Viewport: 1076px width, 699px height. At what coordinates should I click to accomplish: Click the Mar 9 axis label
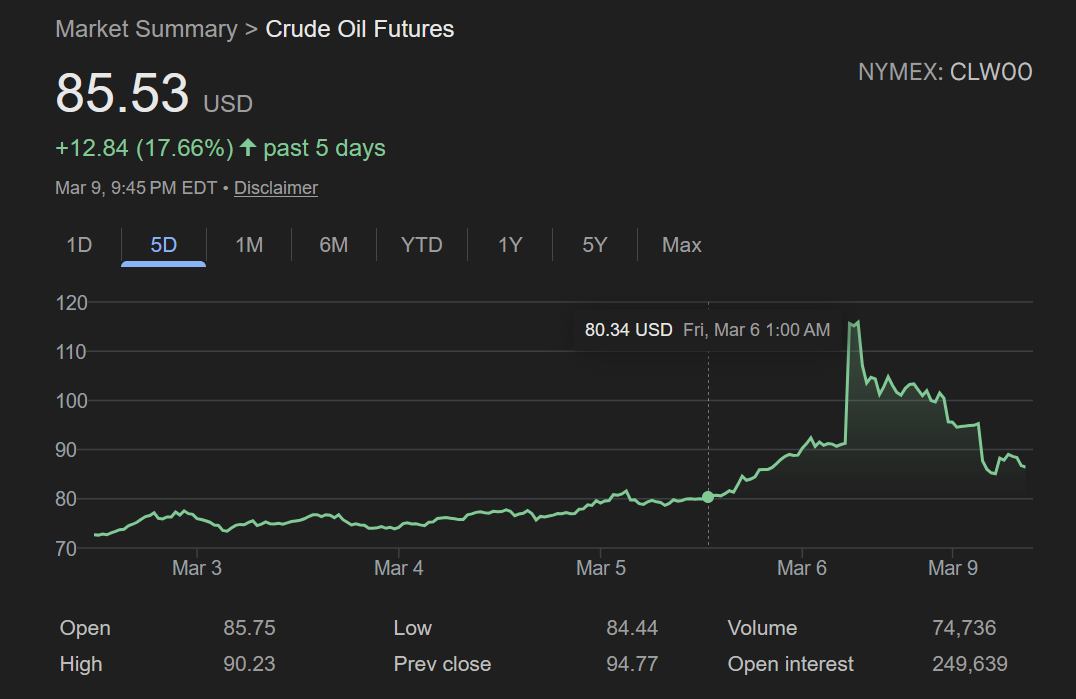coord(952,568)
